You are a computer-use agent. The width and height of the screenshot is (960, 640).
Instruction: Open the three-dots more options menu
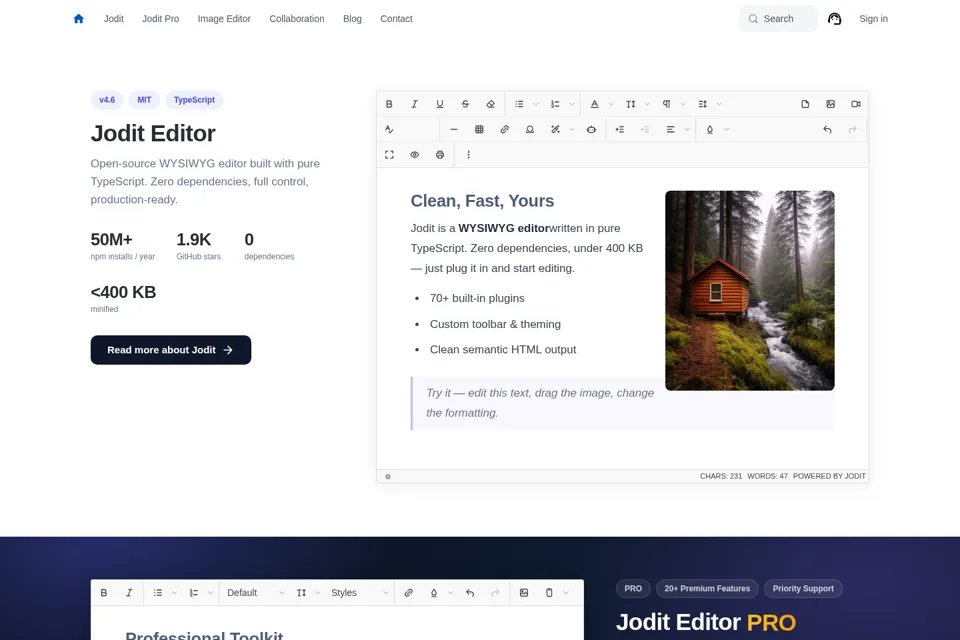[x=468, y=155]
